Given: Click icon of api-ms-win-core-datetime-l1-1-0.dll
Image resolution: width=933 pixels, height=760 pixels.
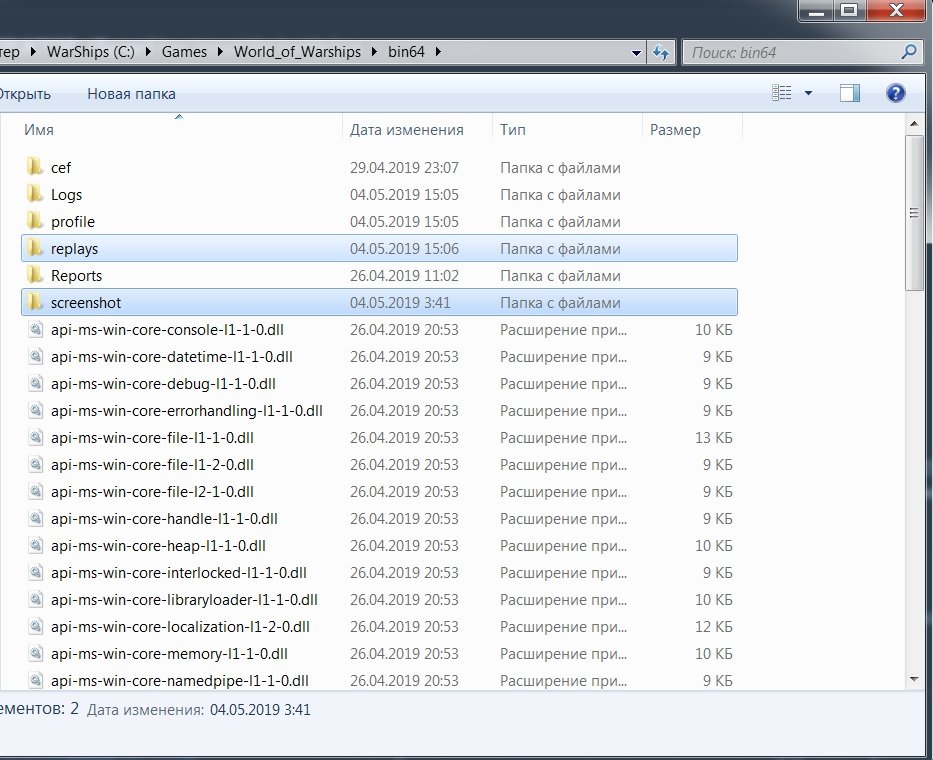Looking at the screenshot, I should 36,356.
